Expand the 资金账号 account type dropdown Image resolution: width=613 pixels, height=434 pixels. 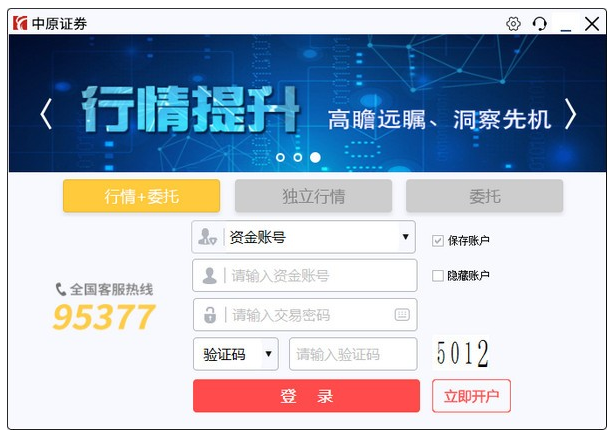click(405, 237)
